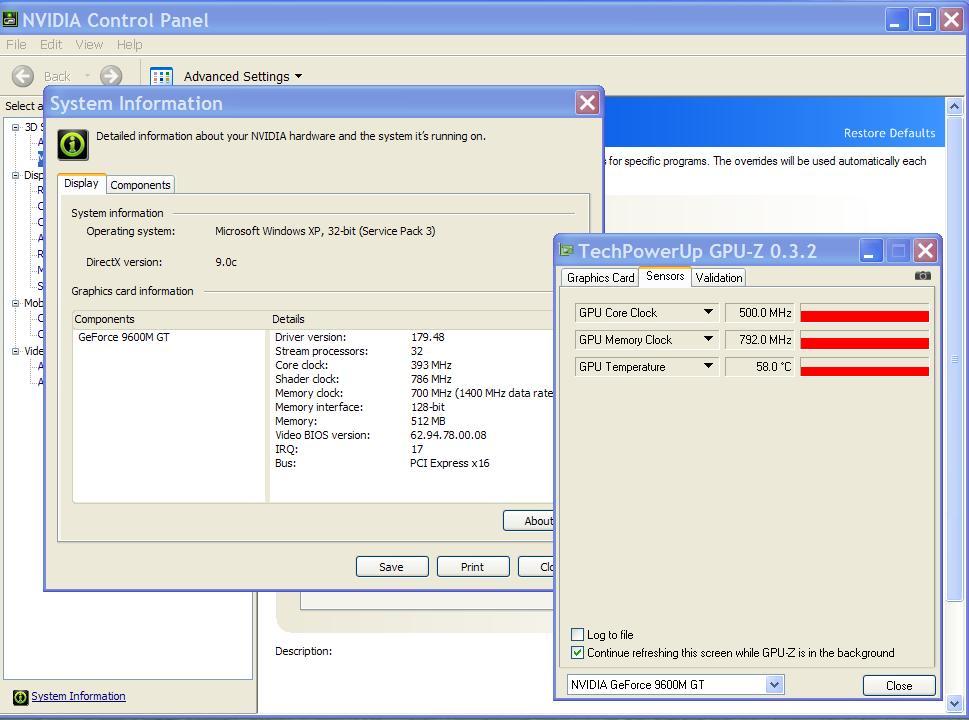Switch to the Validation tab in GPU-Z
This screenshot has width=969, height=720.
point(719,277)
